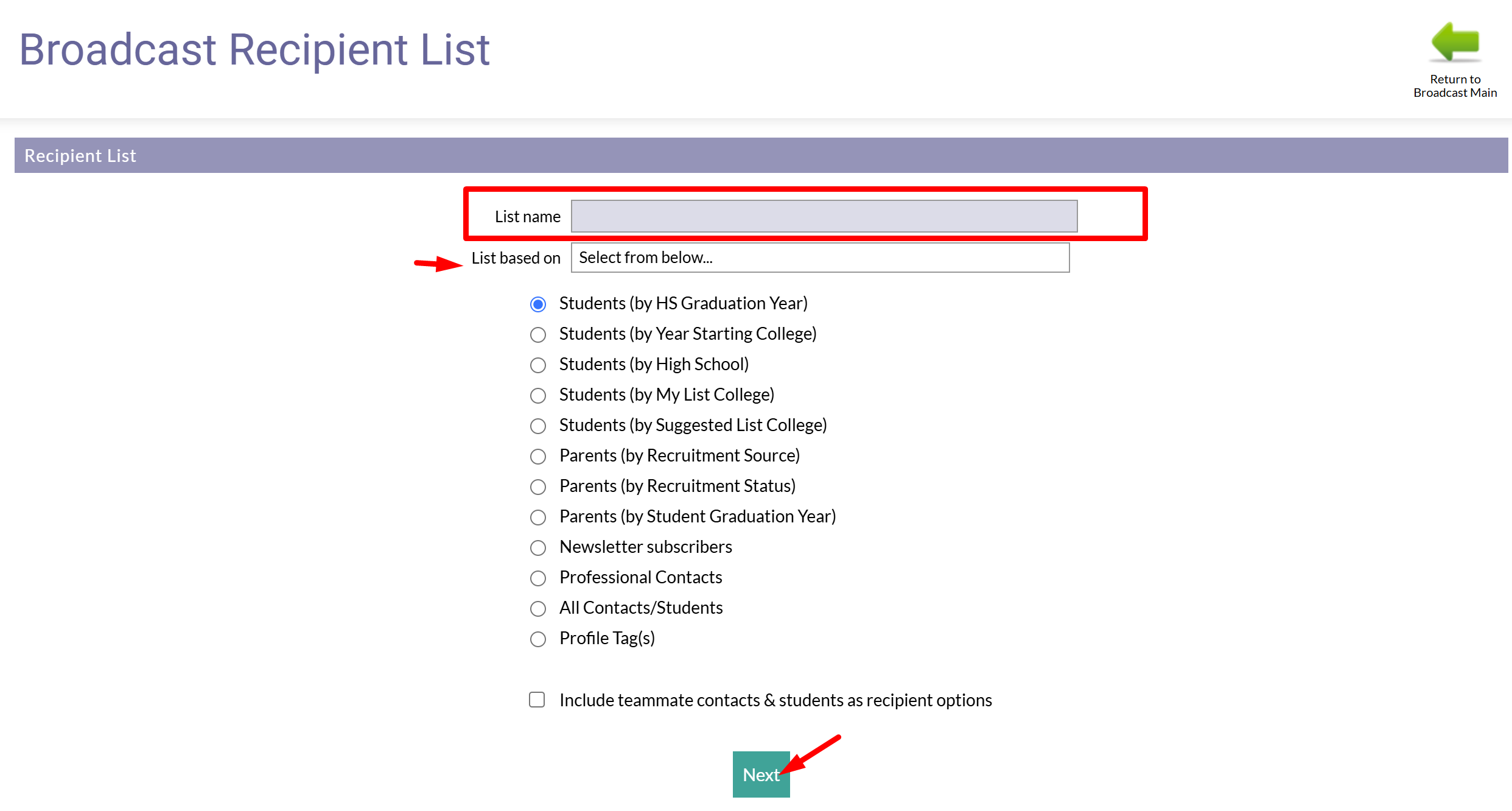Focus the List name text field

click(x=824, y=216)
